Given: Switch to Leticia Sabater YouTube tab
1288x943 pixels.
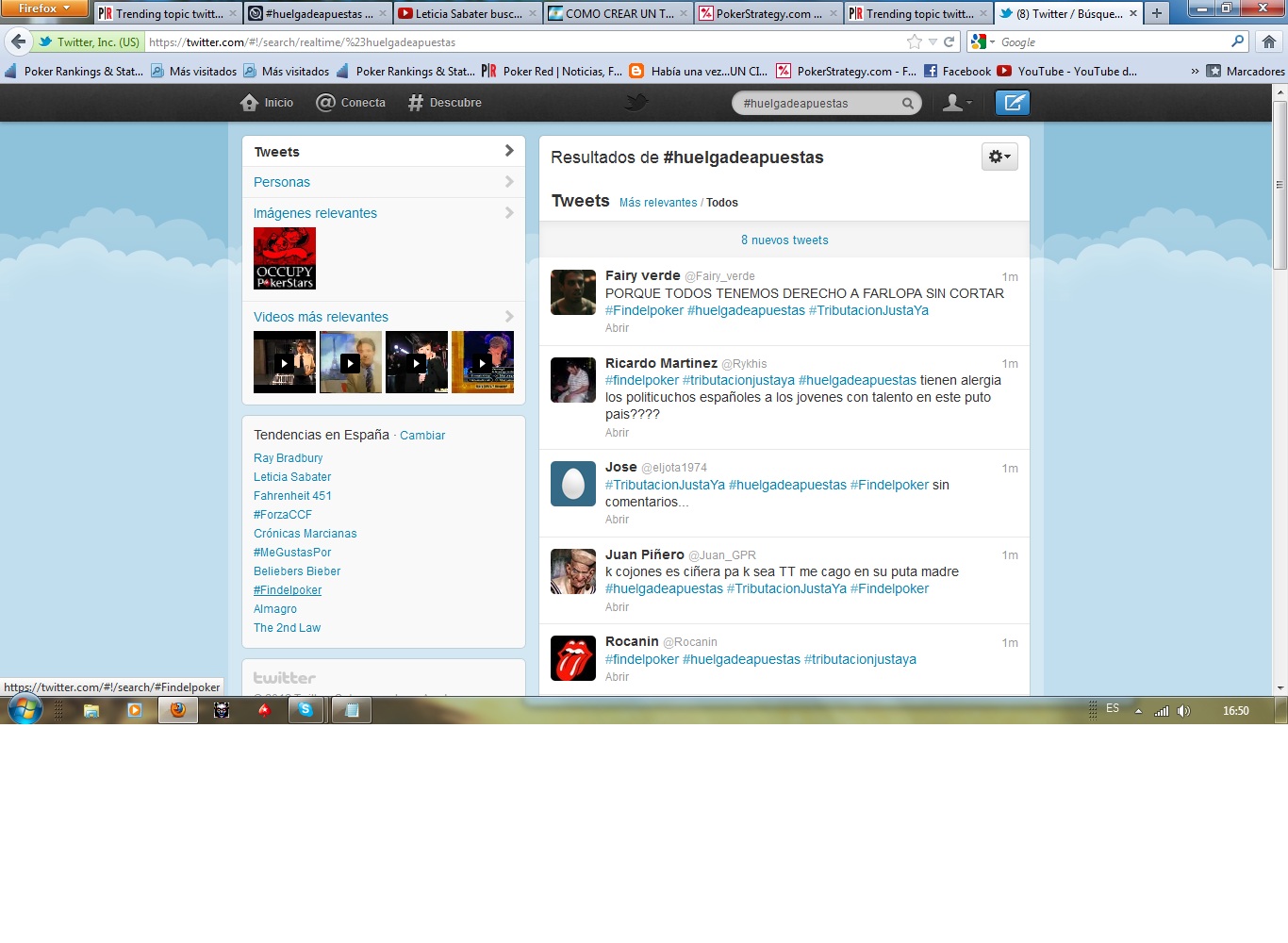Looking at the screenshot, I should [x=468, y=13].
